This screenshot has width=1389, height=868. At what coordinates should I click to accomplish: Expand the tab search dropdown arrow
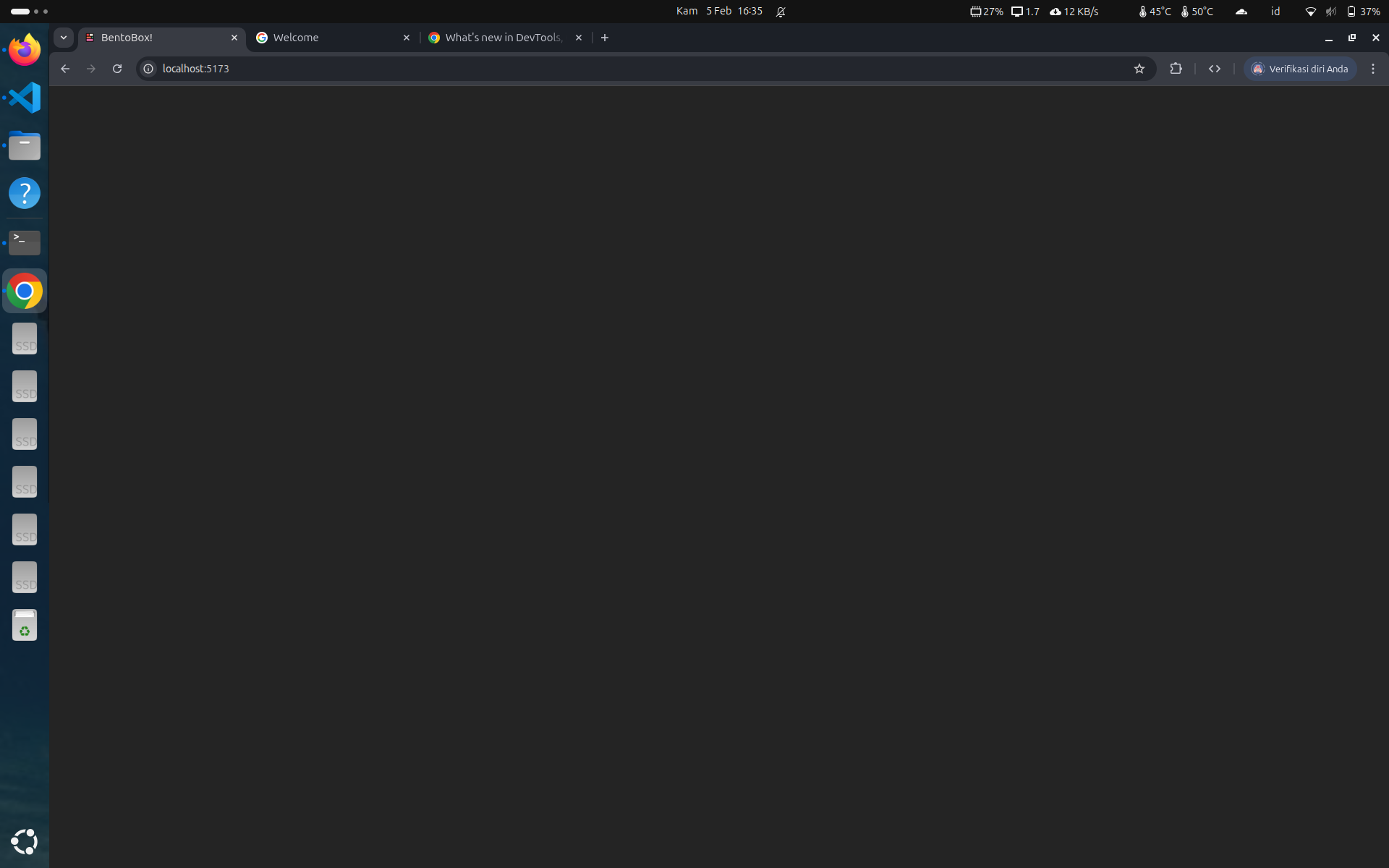pyautogui.click(x=64, y=38)
